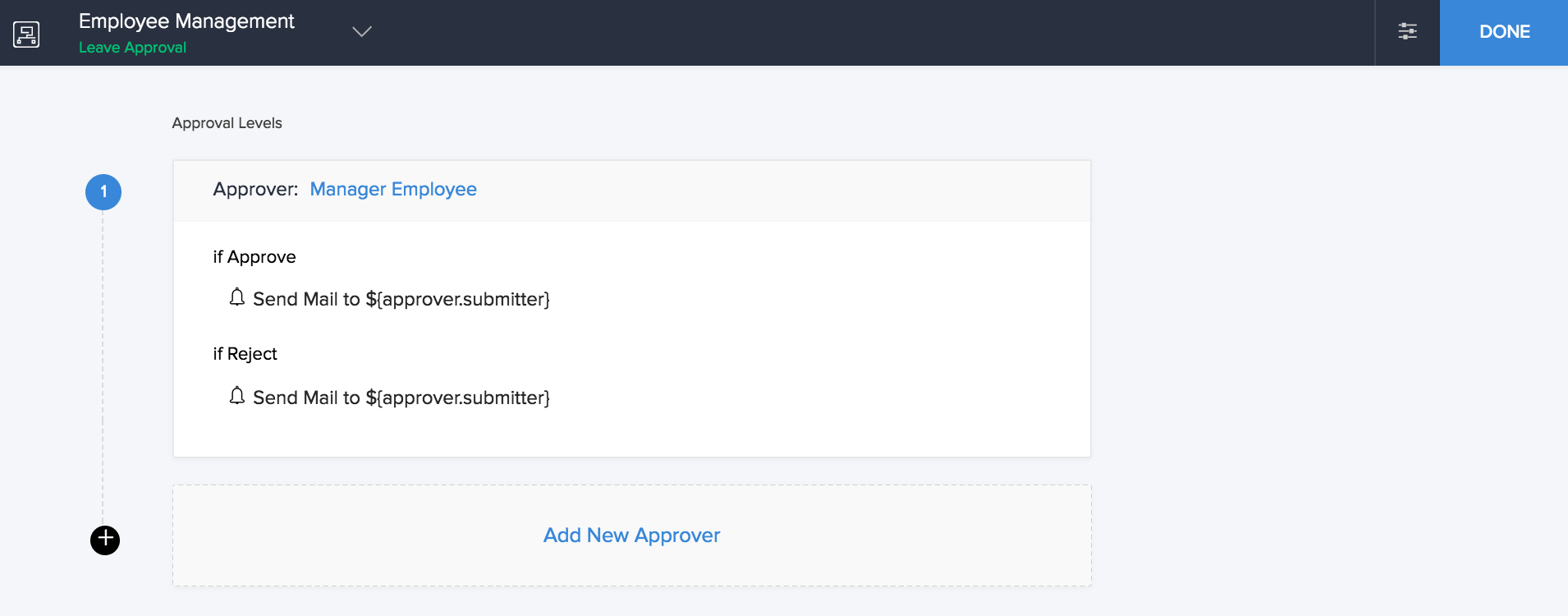Expand the Employee Management dropdown chevron
The height and width of the screenshot is (616, 1568).
(362, 31)
